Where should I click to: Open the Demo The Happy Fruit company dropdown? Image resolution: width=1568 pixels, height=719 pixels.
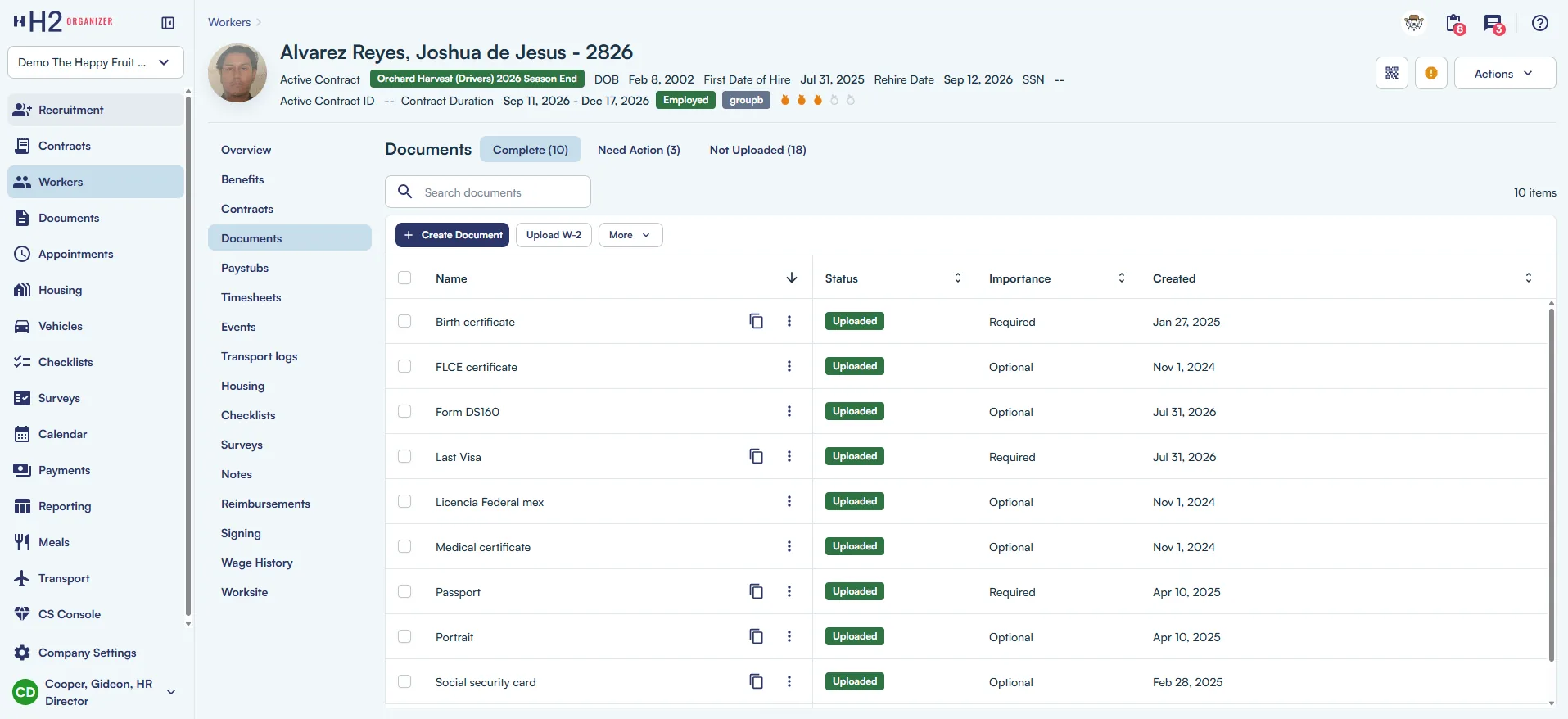(x=96, y=62)
